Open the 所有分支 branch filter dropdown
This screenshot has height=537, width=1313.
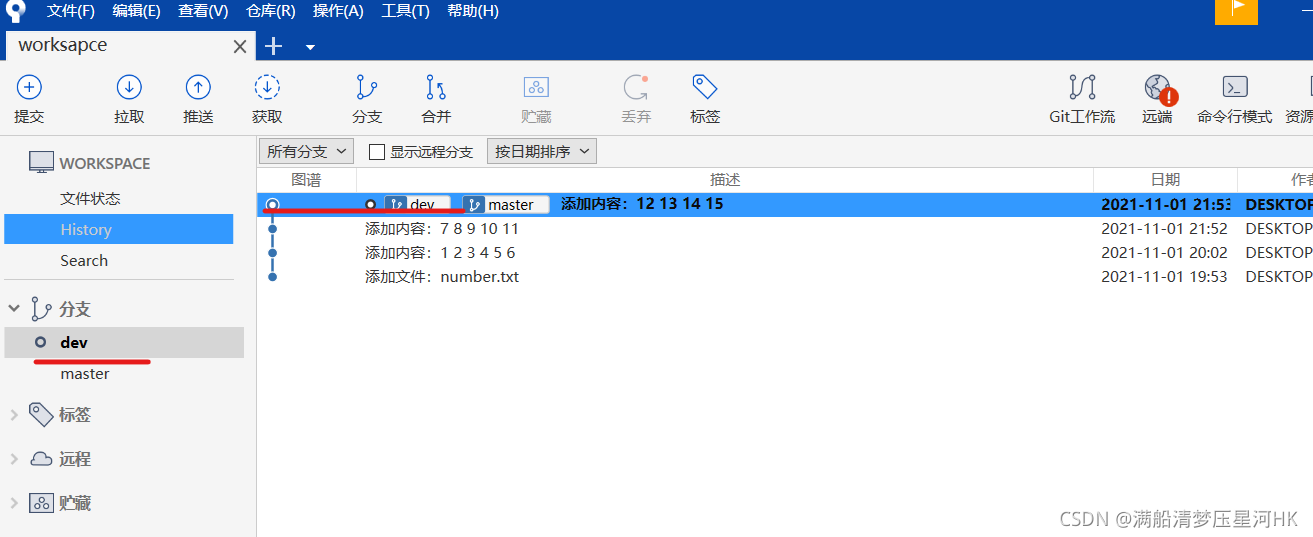[x=306, y=151]
